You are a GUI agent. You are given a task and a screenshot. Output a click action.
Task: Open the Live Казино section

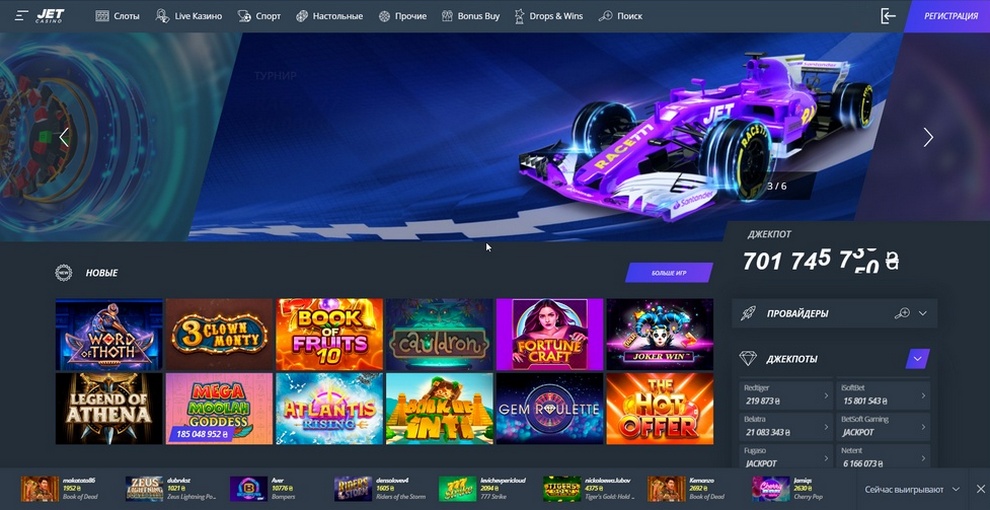[189, 16]
